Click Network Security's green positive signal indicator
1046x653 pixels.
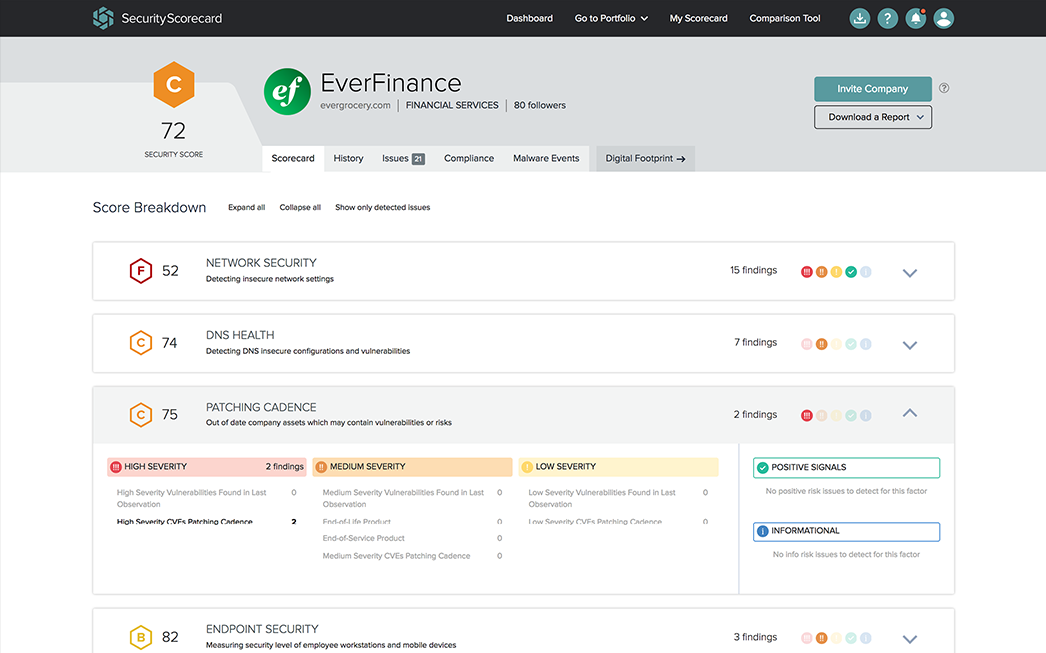click(851, 271)
